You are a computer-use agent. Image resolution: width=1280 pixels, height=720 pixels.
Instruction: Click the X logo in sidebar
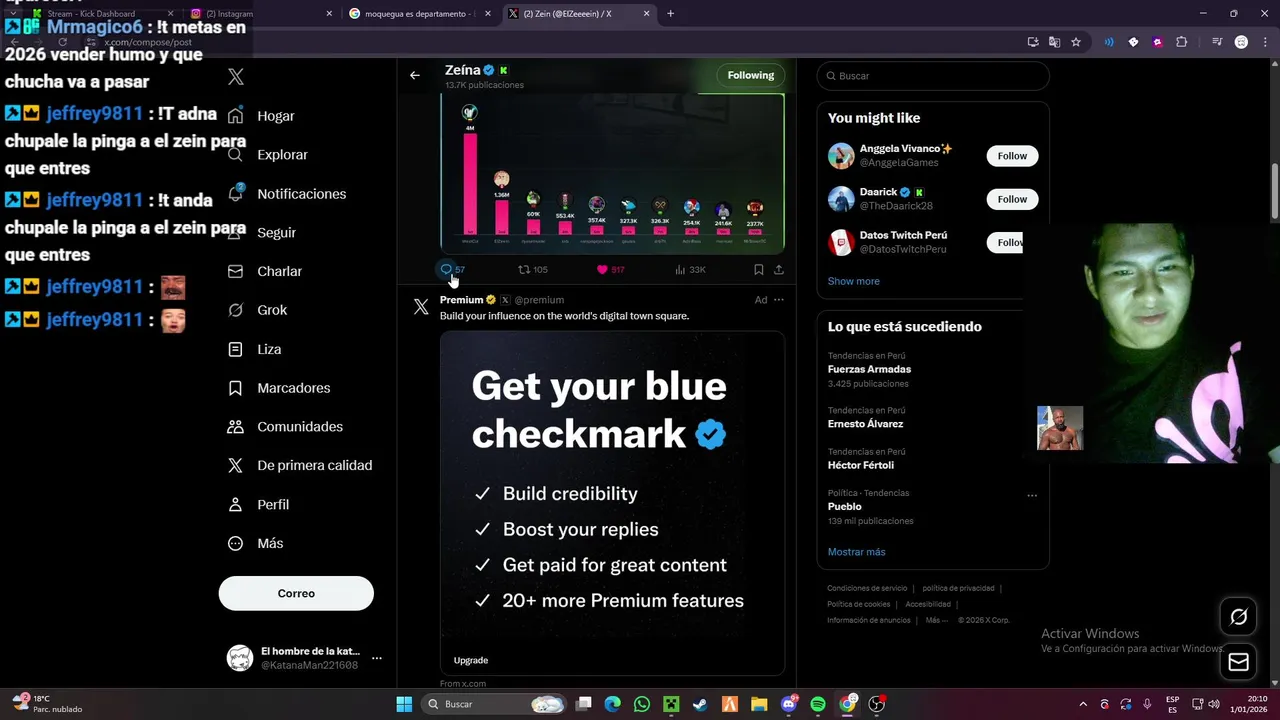236,77
